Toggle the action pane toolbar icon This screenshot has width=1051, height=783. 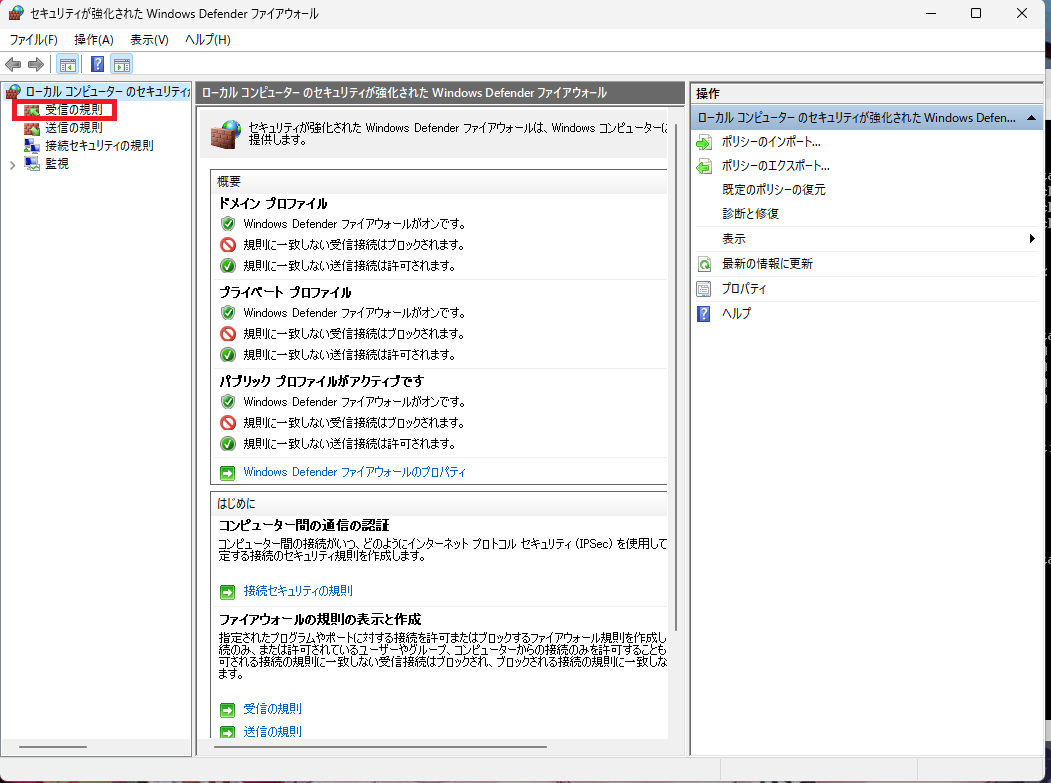(122, 64)
